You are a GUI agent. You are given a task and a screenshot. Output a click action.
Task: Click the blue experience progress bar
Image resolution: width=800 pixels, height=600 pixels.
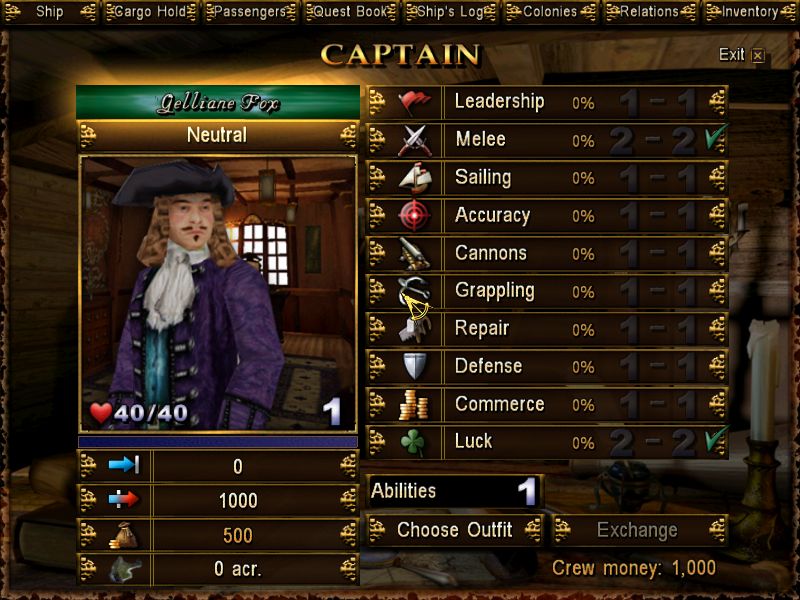(218, 441)
